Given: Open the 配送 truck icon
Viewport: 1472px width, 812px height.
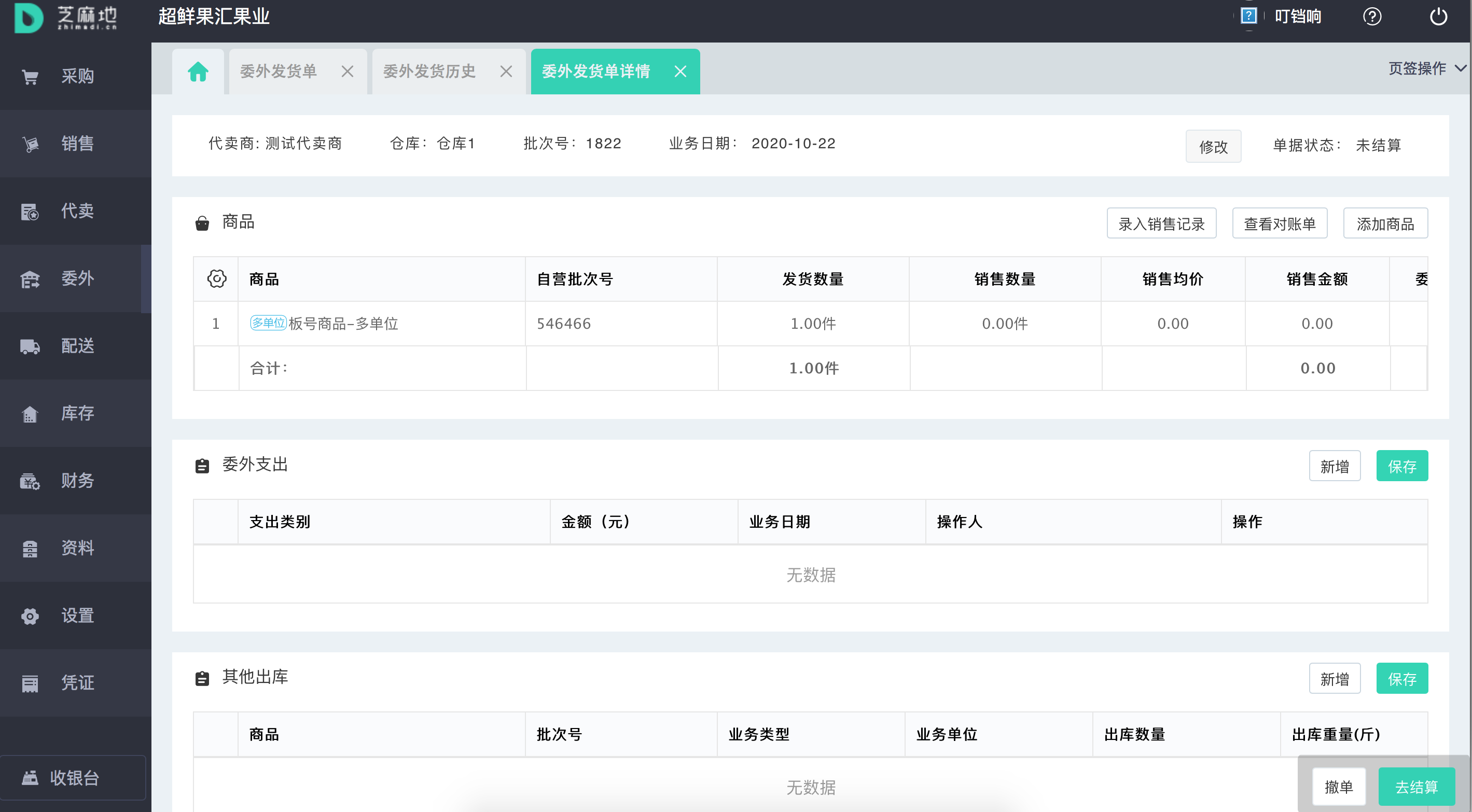Looking at the screenshot, I should 30,346.
